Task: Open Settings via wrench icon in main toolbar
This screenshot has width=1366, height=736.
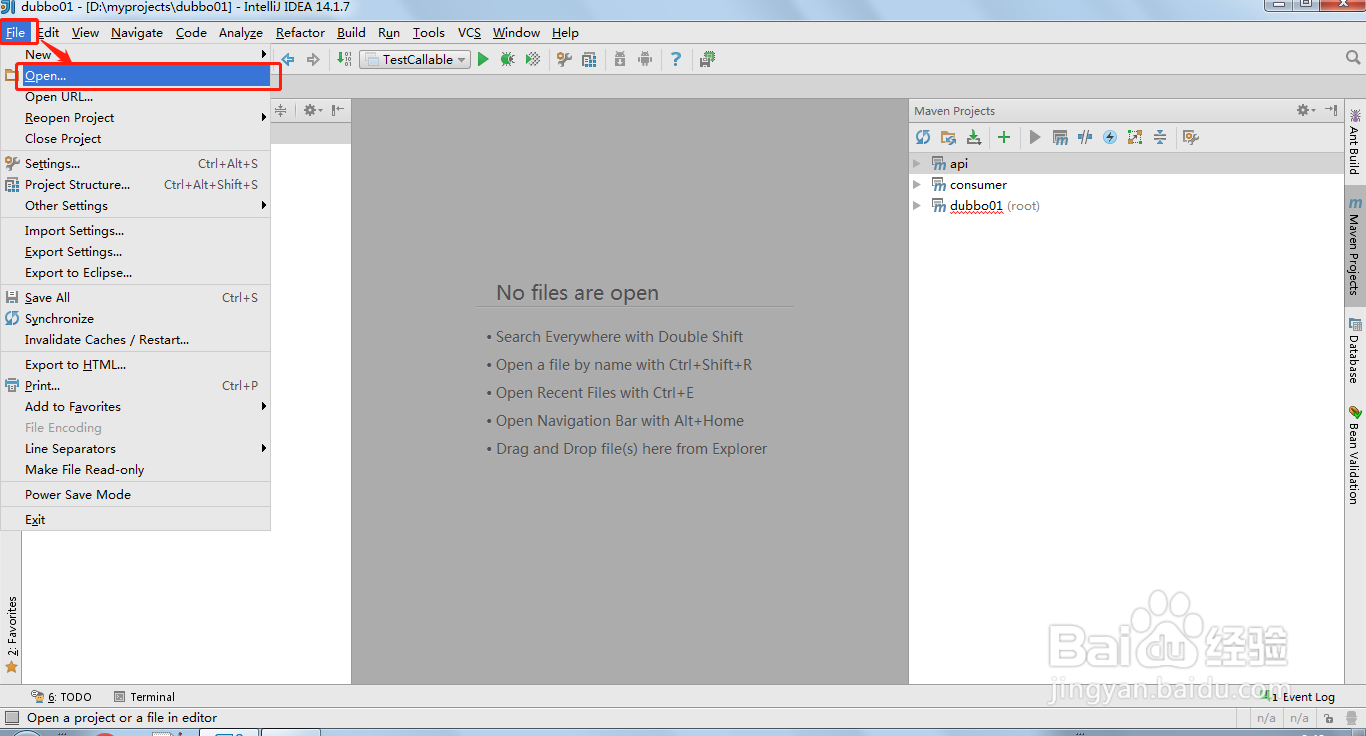Action: tap(564, 60)
